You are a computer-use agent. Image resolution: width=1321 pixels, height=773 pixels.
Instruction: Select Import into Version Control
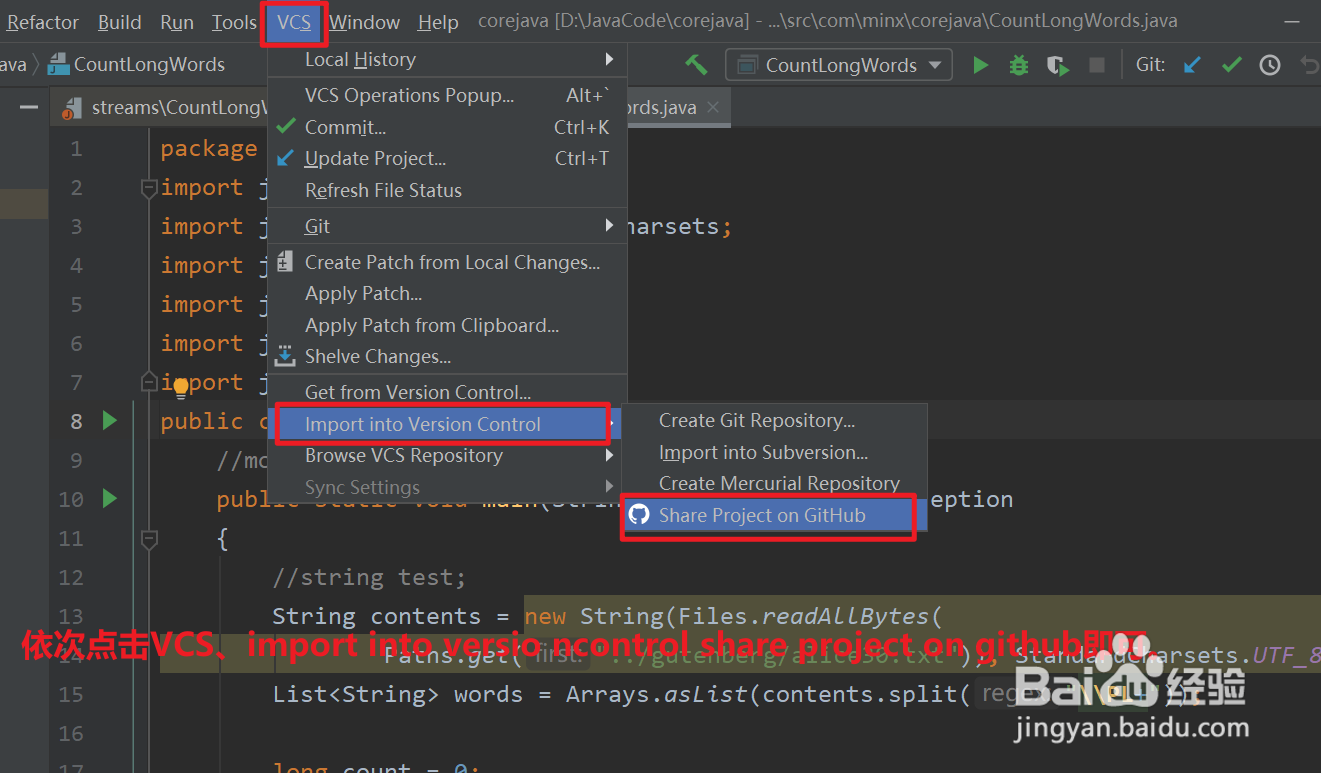[x=444, y=424]
